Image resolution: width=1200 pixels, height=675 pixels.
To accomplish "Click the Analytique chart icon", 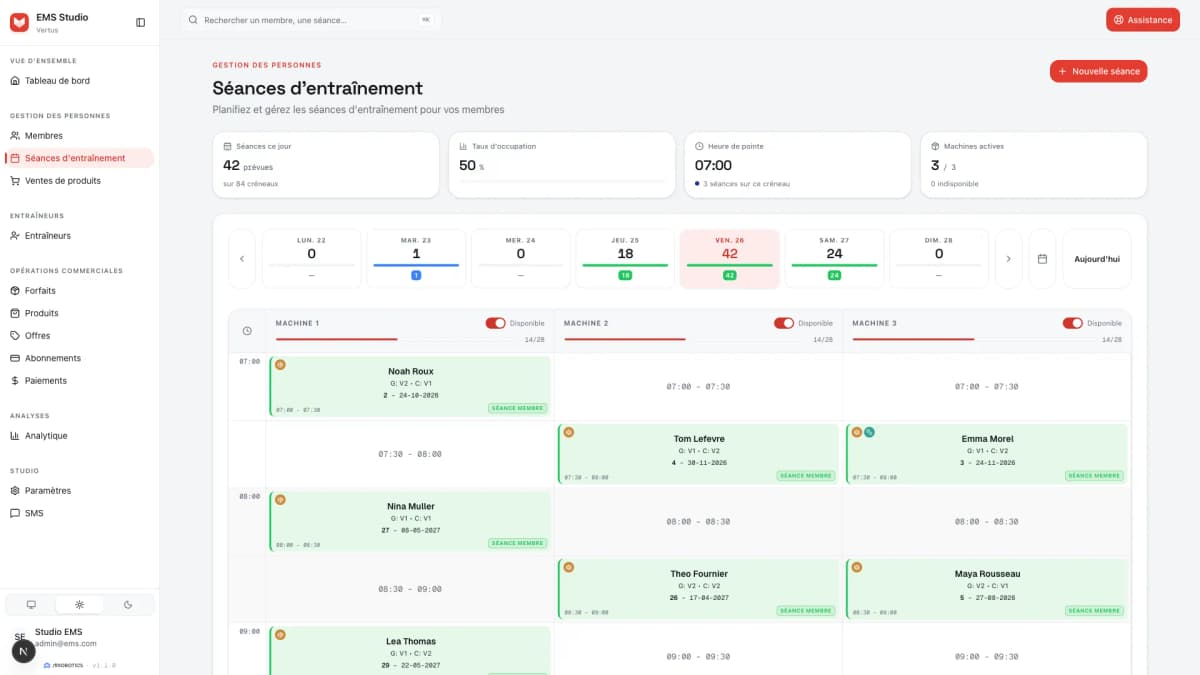I will [15, 436].
